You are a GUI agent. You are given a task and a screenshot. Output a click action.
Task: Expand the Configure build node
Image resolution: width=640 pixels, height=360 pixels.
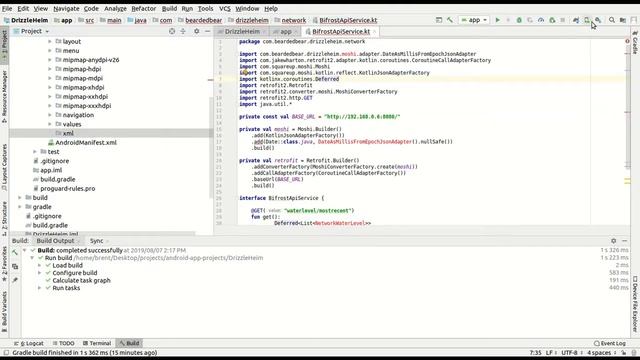coord(40,273)
